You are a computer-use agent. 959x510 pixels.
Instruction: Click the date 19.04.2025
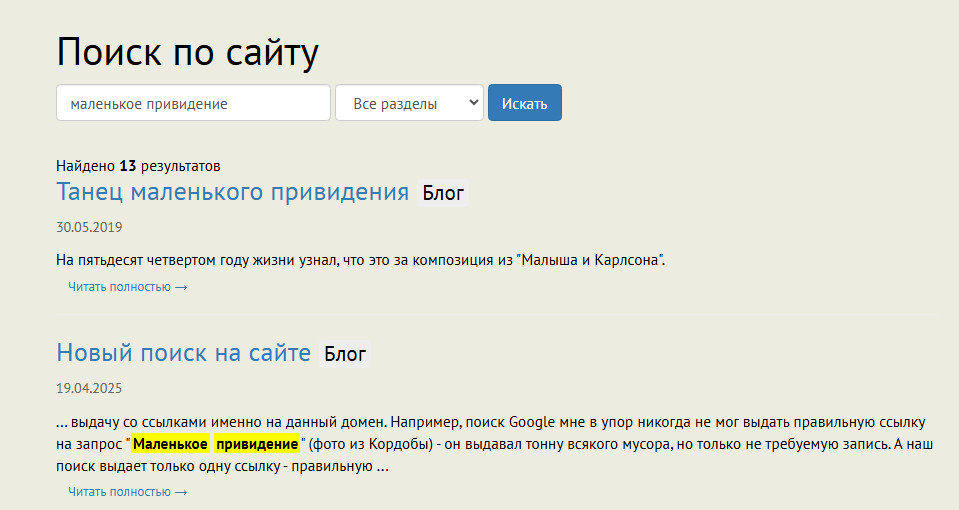click(x=89, y=388)
